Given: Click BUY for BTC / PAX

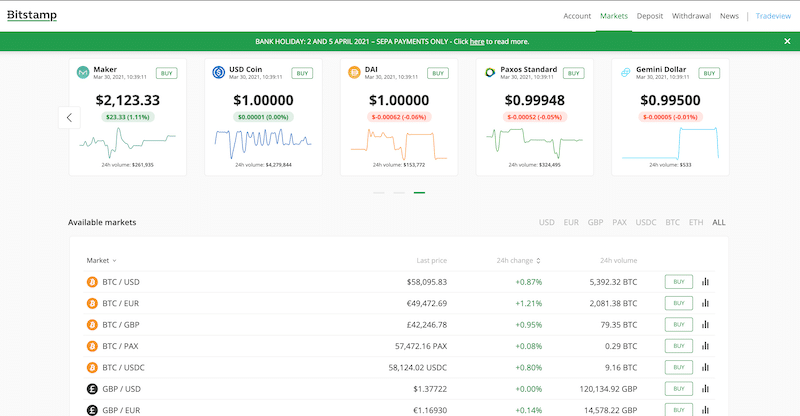Looking at the screenshot, I should point(679,346).
